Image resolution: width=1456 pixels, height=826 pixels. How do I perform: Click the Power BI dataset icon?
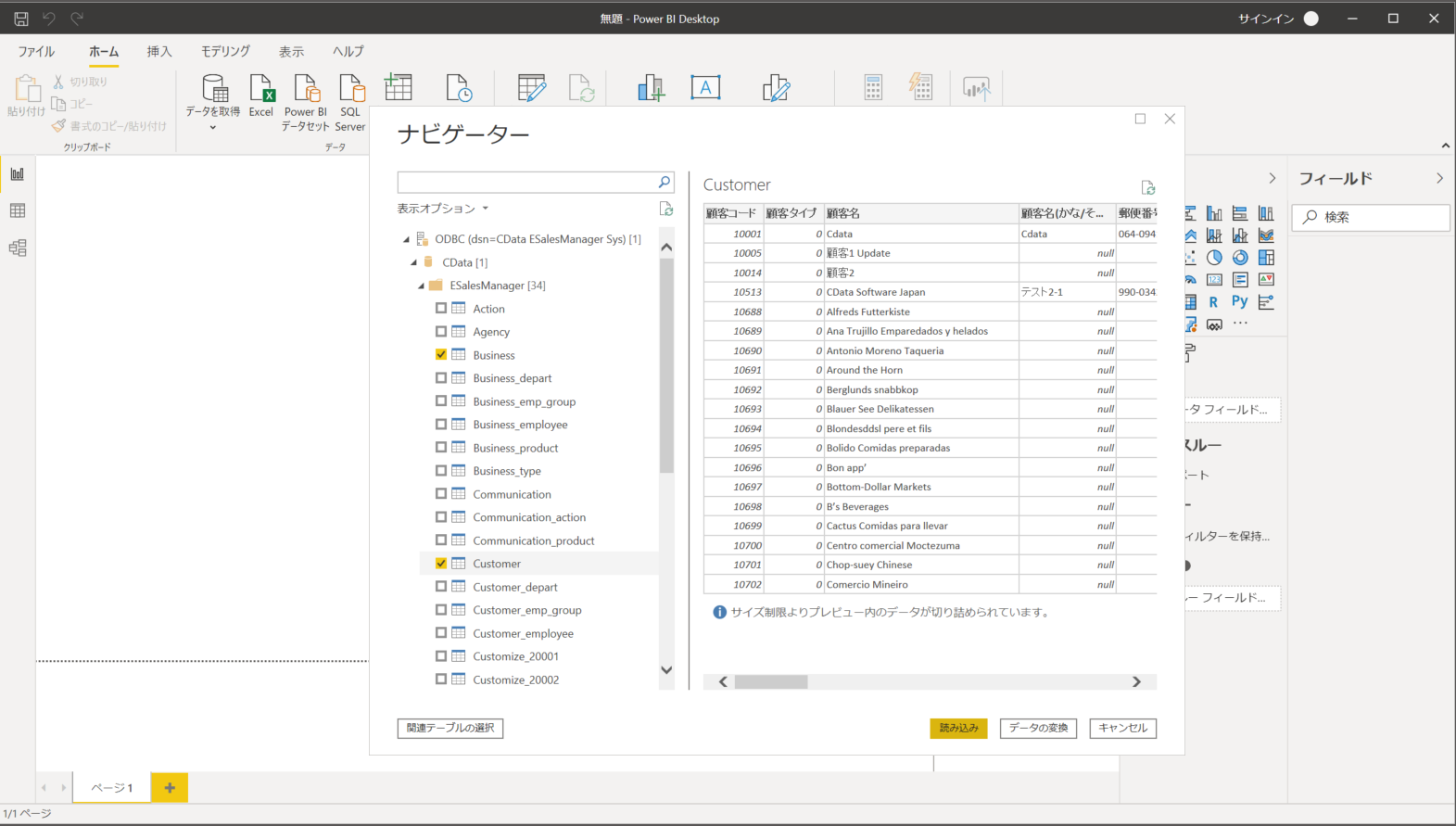(x=306, y=88)
